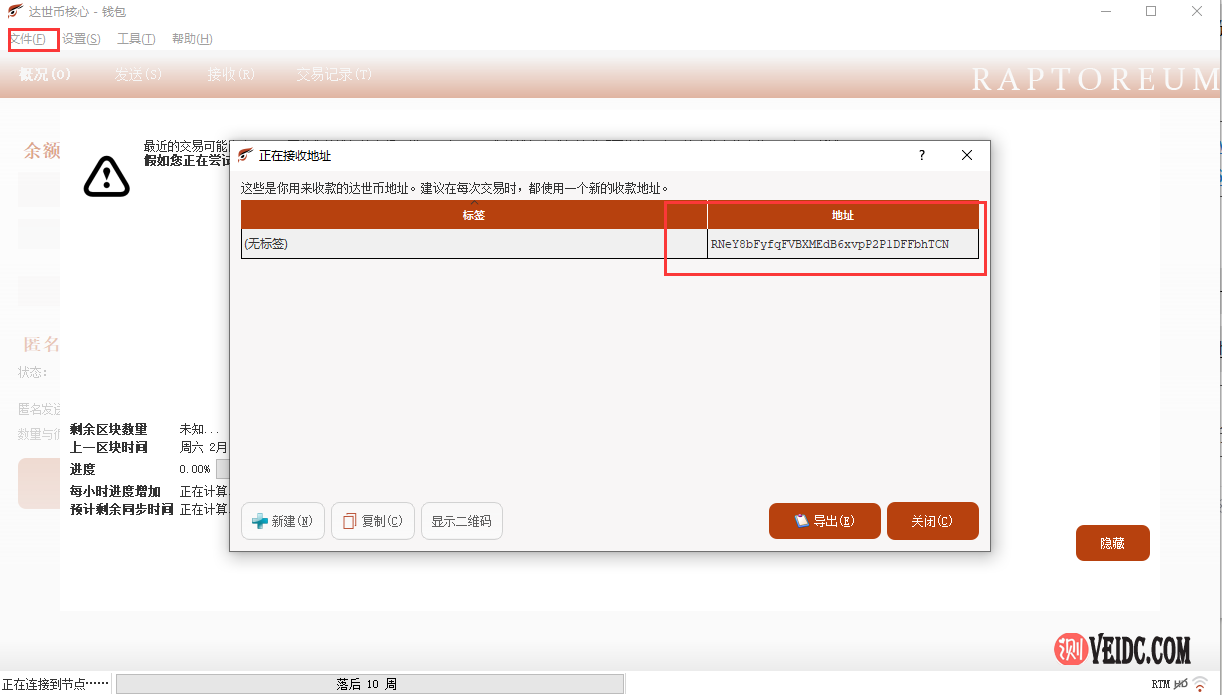Click the 剩余区块数量 label
This screenshot has width=1222, height=695.
coord(108,429)
